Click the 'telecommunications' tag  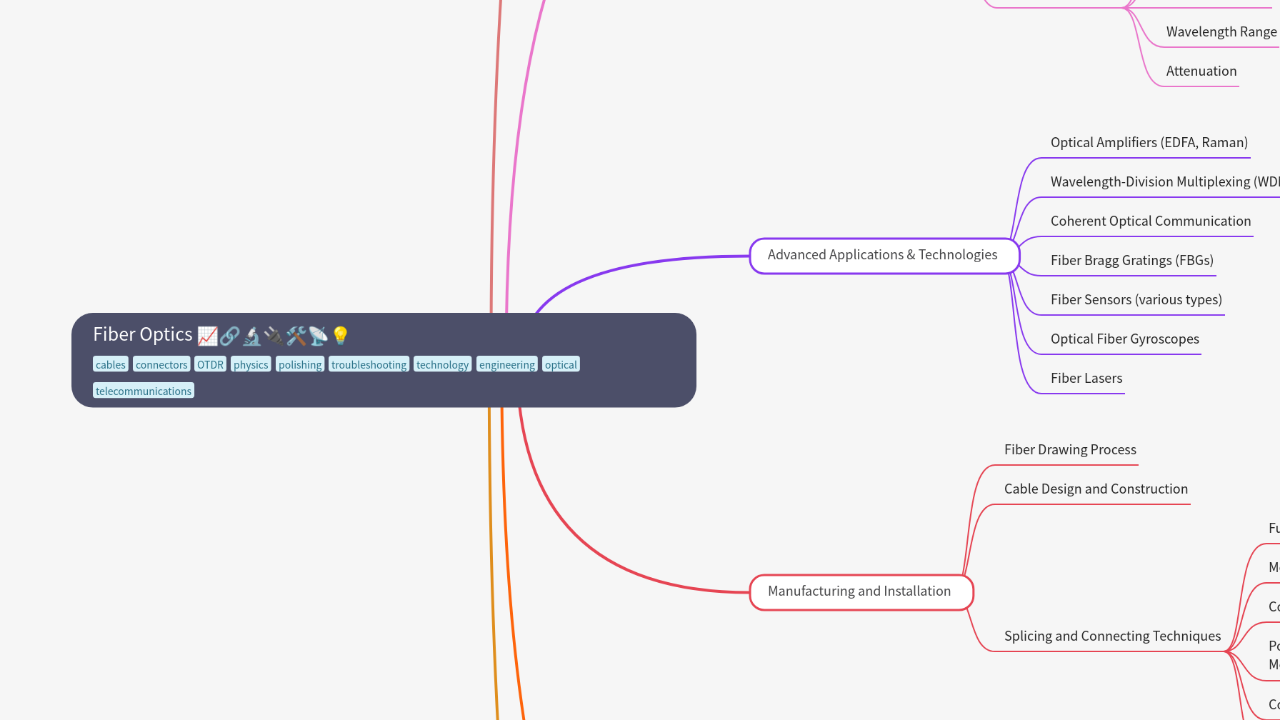click(144, 391)
